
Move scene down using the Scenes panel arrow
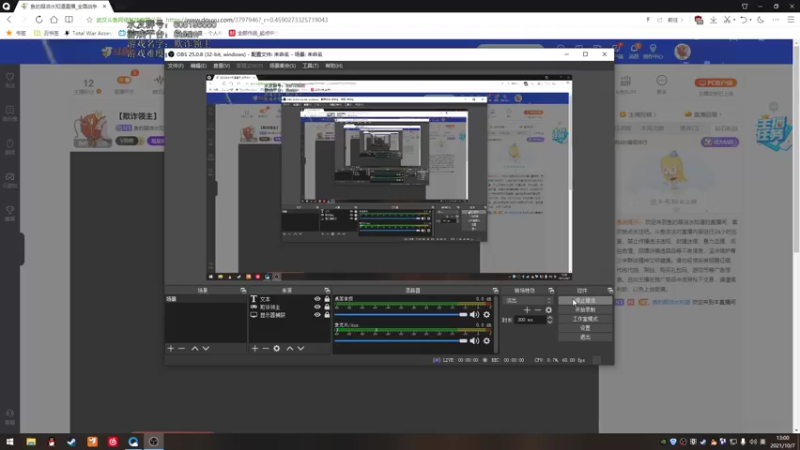pos(206,348)
